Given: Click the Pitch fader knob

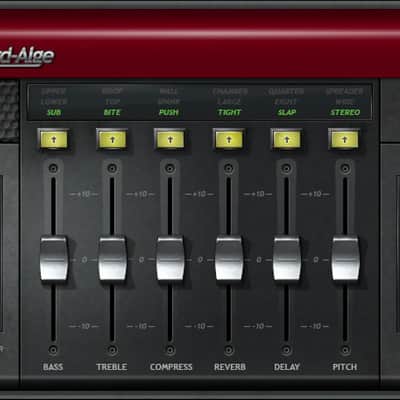Looking at the screenshot, I should click(x=345, y=259).
